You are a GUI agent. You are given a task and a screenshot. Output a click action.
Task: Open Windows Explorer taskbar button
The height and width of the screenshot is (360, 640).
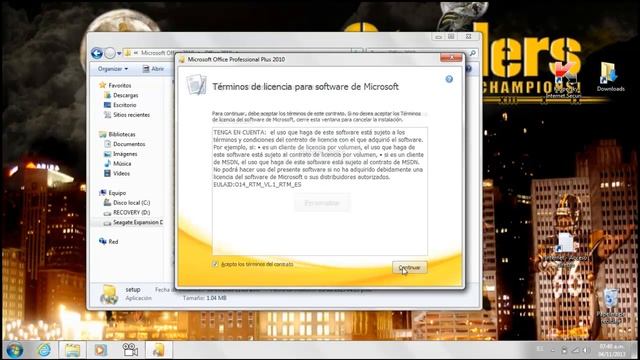coord(73,350)
